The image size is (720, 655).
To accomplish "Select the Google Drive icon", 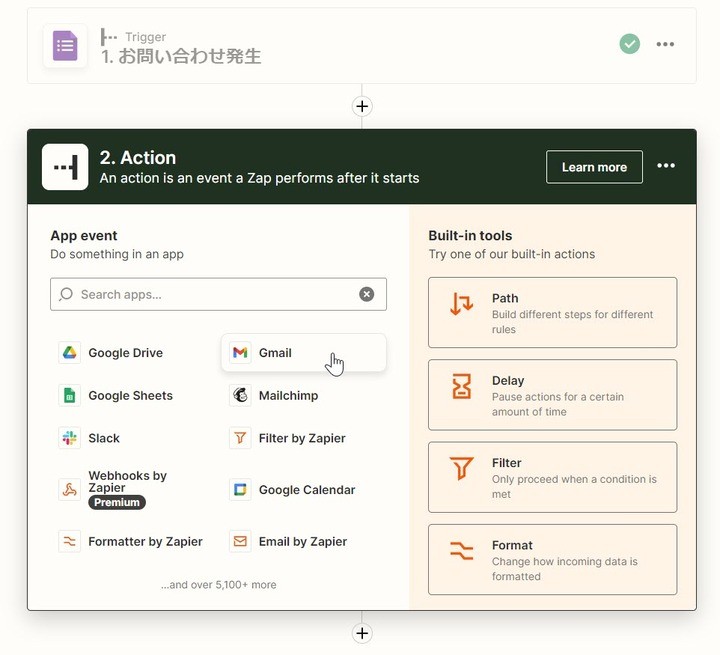I will click(x=69, y=353).
